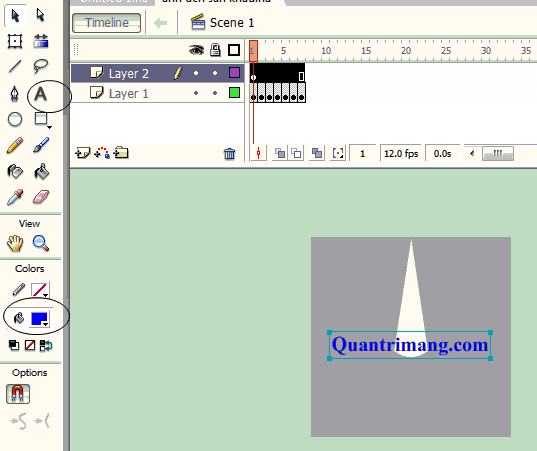Open Modify Onion Markers menu
Image resolution: width=537 pixels, height=451 pixels.
pos(338,153)
